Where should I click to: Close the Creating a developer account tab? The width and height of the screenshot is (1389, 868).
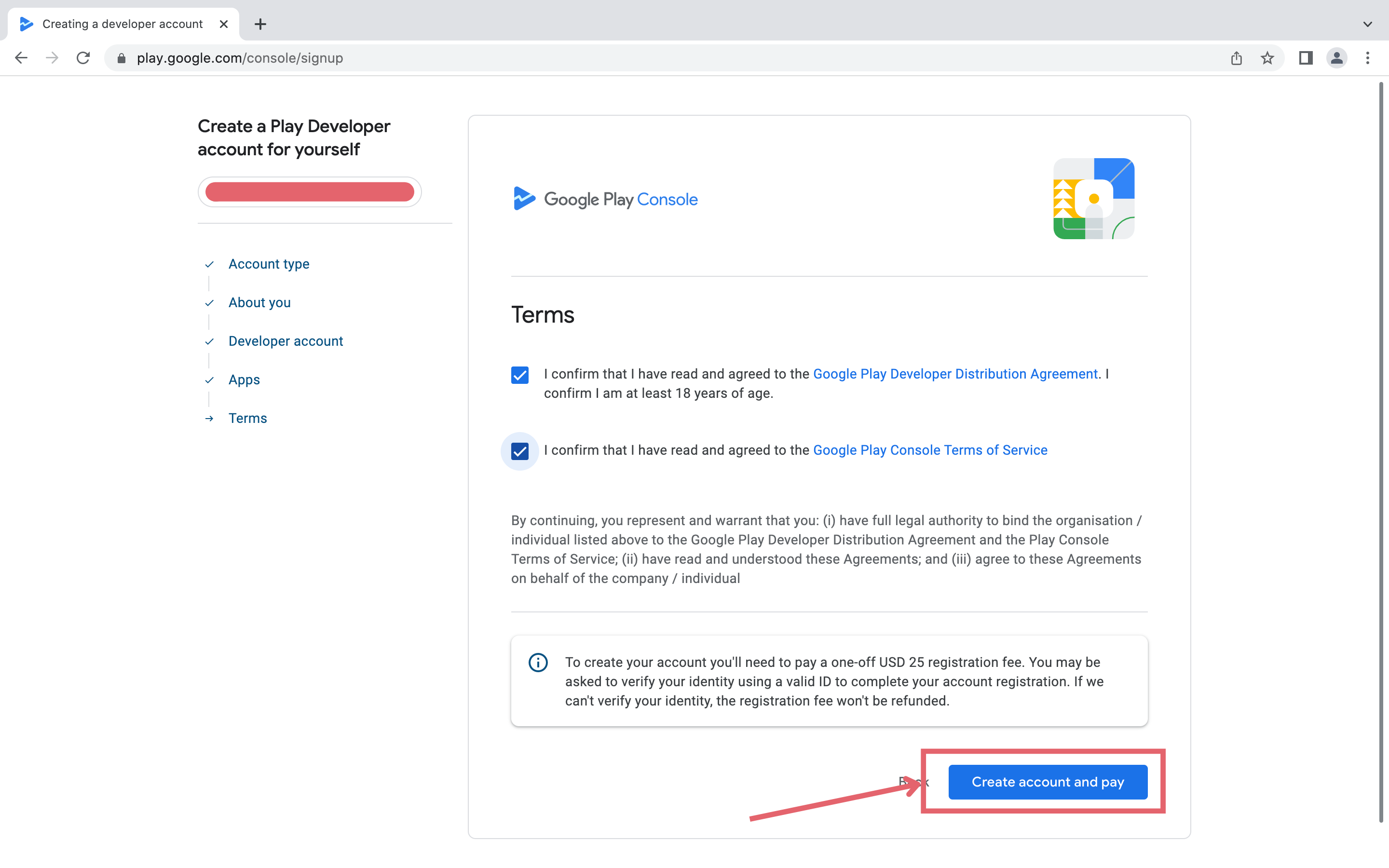tap(224, 24)
